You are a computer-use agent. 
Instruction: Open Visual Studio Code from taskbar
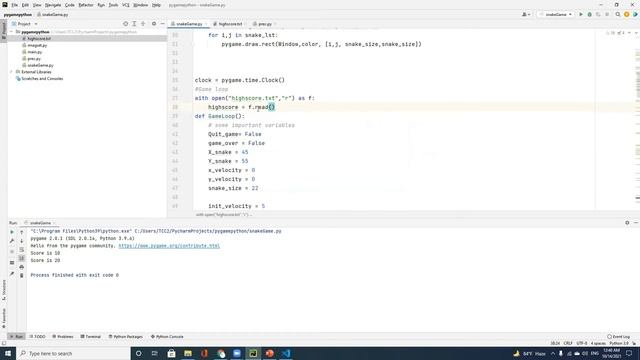286,353
